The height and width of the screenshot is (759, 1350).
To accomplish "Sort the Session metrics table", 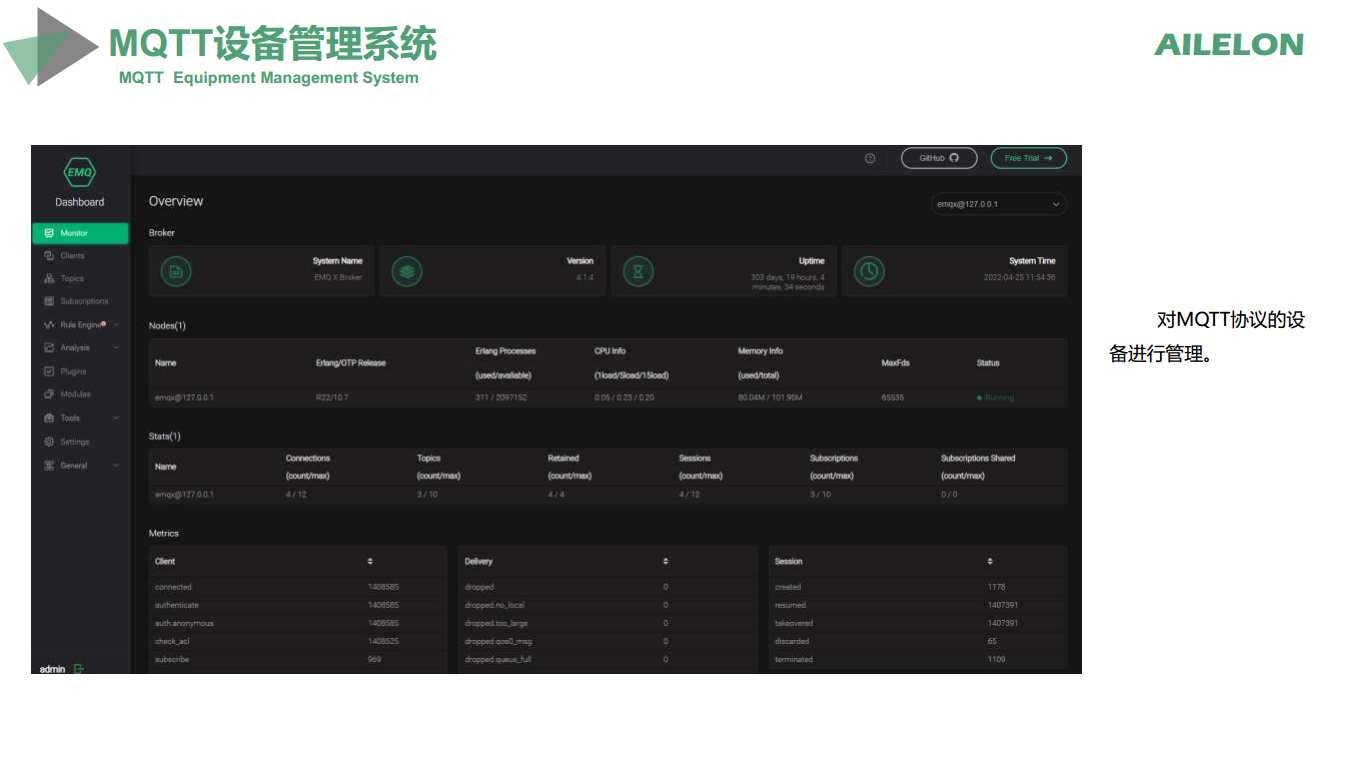I will coord(990,561).
